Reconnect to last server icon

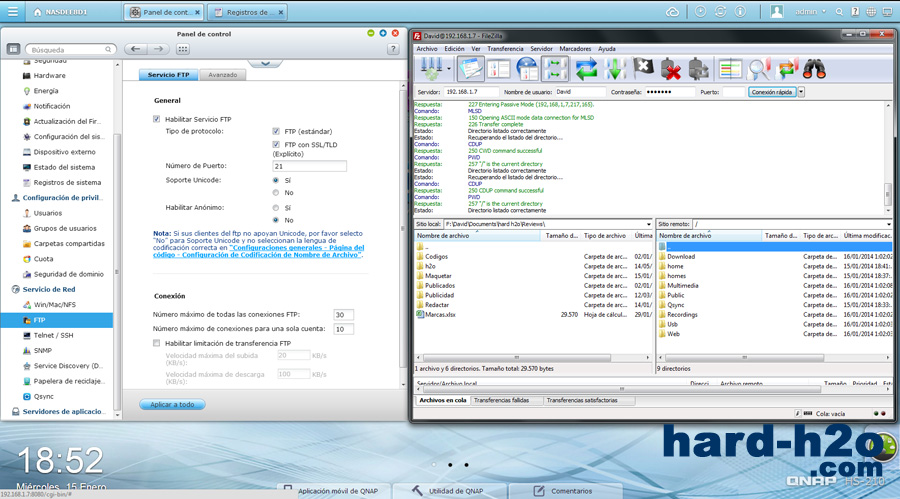click(699, 69)
